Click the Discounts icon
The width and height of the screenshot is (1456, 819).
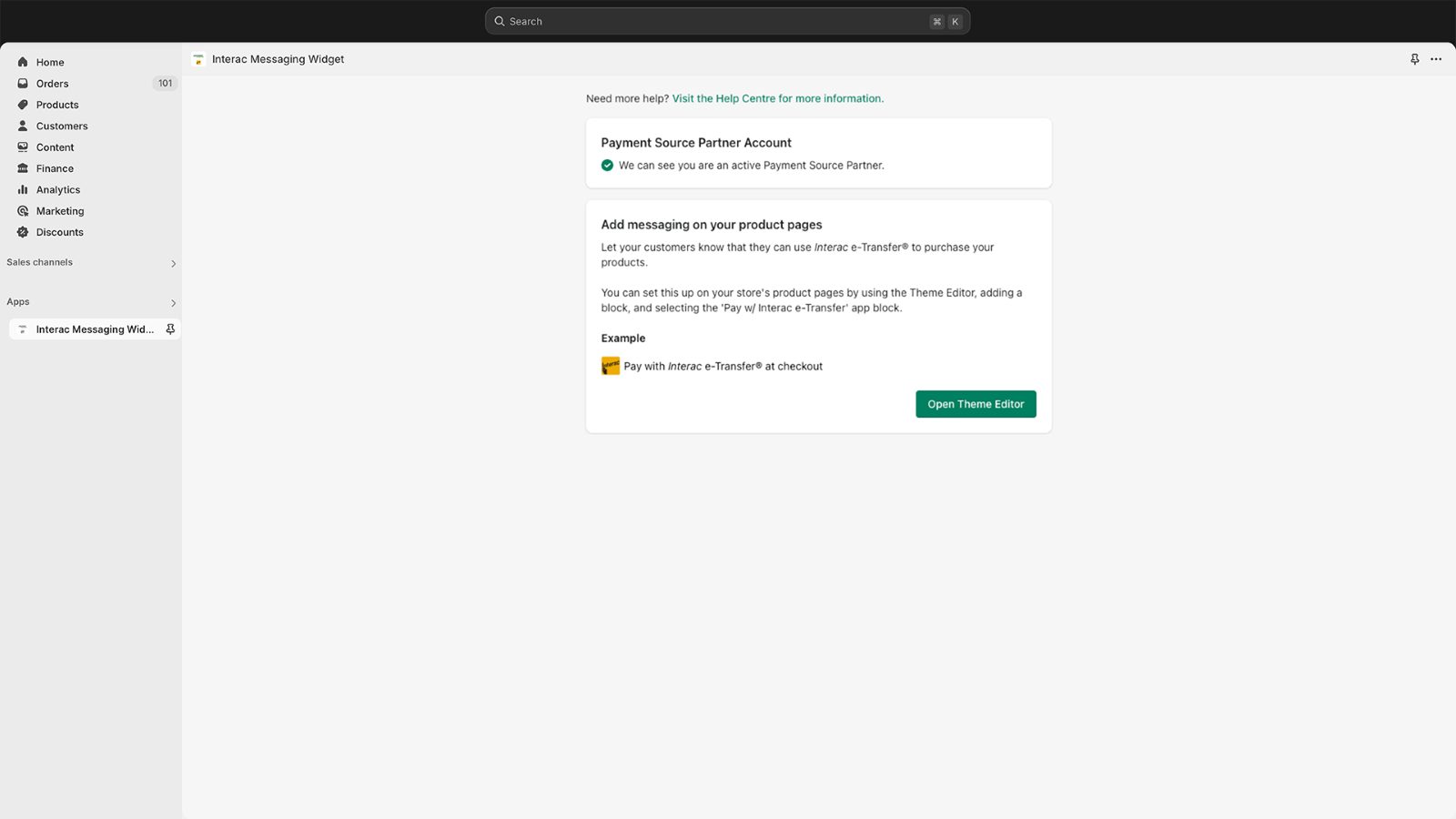[x=22, y=232]
